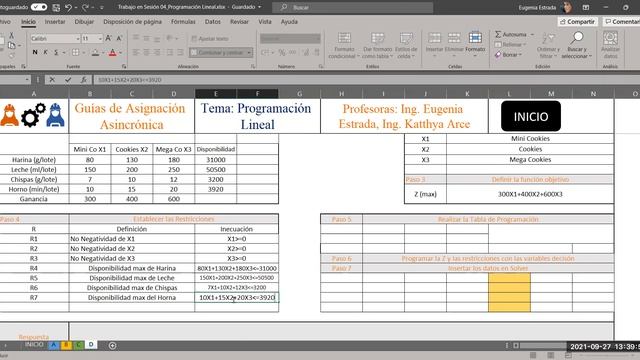Viewport: 640px width, 360px height.
Task: Toggle bold (N) formatting
Action: coord(35,52)
